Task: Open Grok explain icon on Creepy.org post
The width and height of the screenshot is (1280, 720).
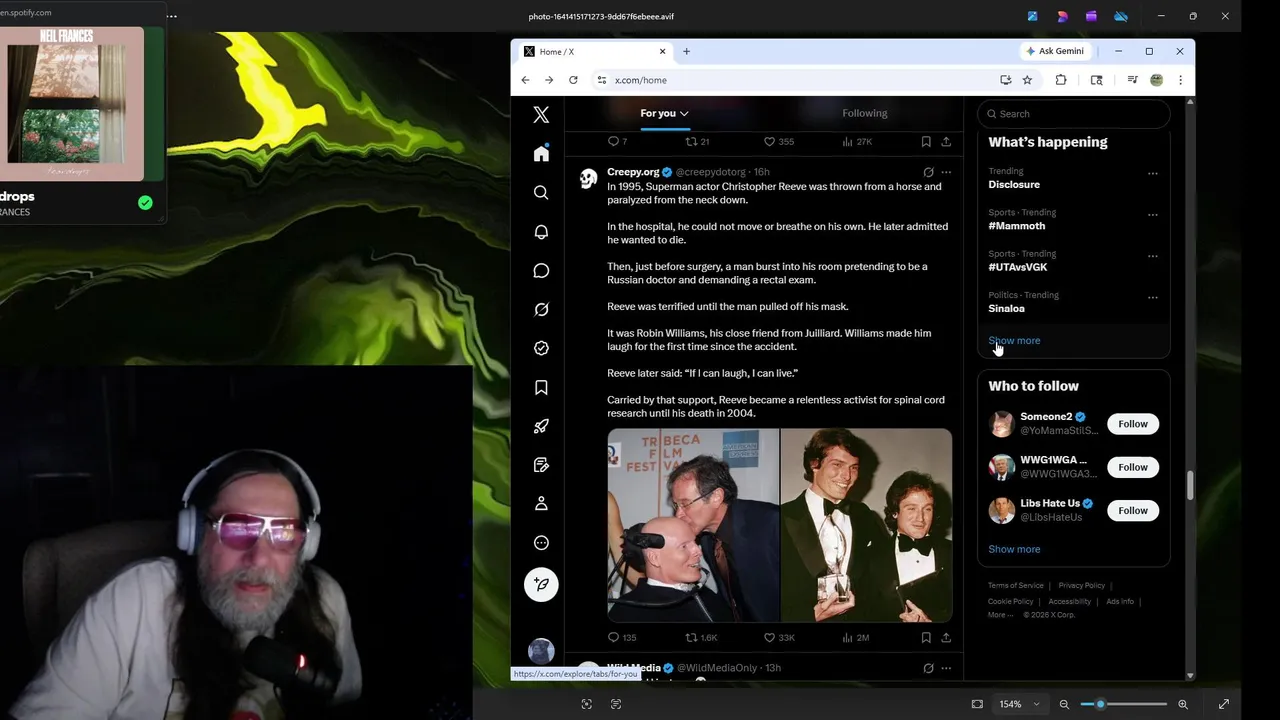Action: pyautogui.click(x=928, y=172)
